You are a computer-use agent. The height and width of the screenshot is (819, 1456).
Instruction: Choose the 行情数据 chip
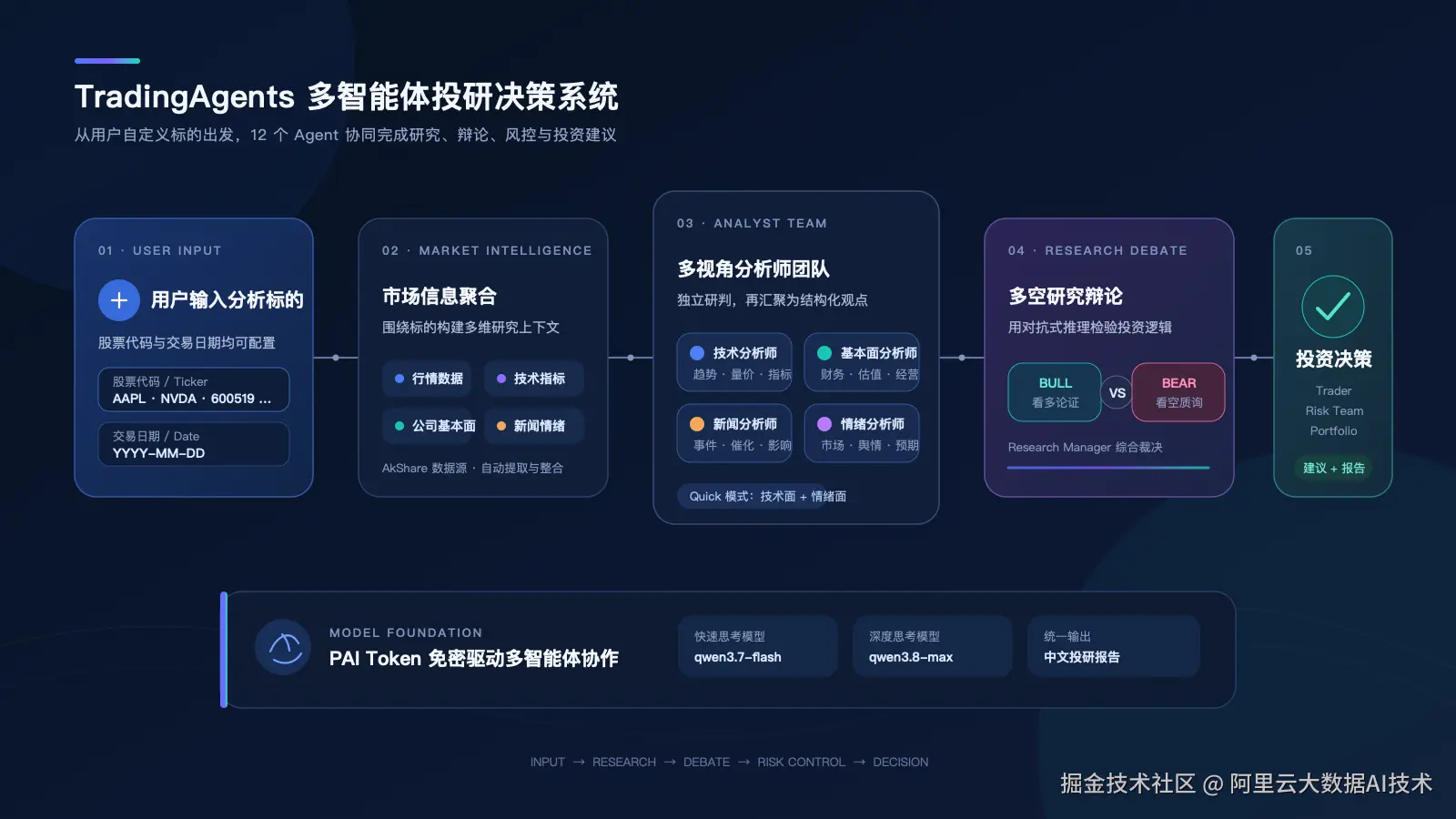coord(428,379)
